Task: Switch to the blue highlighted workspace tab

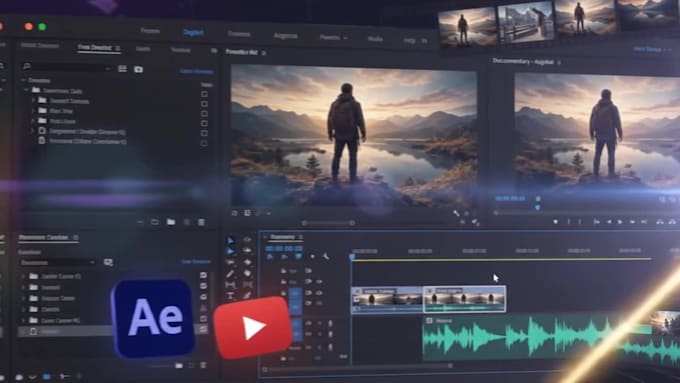Action: point(193,33)
